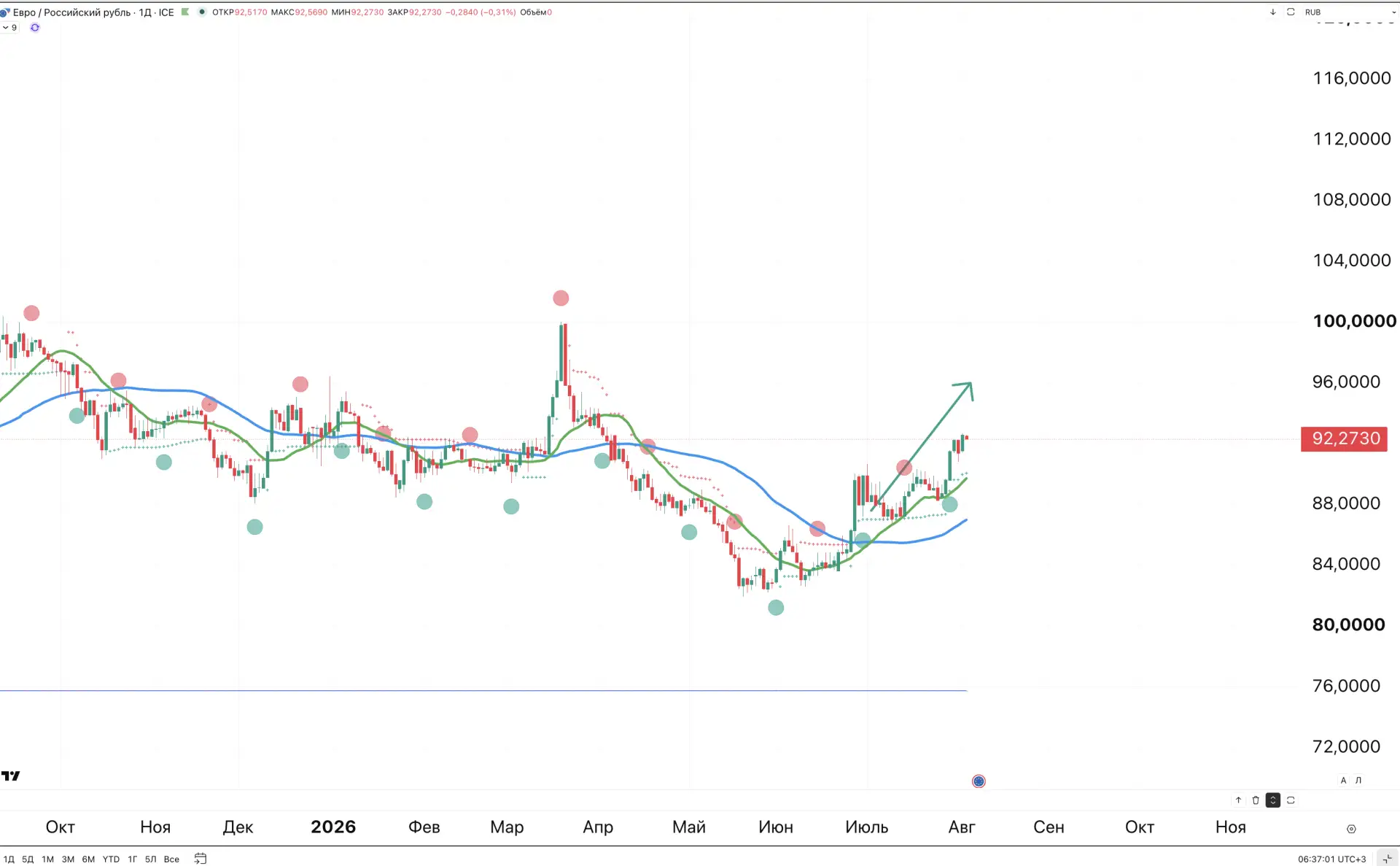
Task: Click the Авг label on time axis
Action: [x=961, y=827]
